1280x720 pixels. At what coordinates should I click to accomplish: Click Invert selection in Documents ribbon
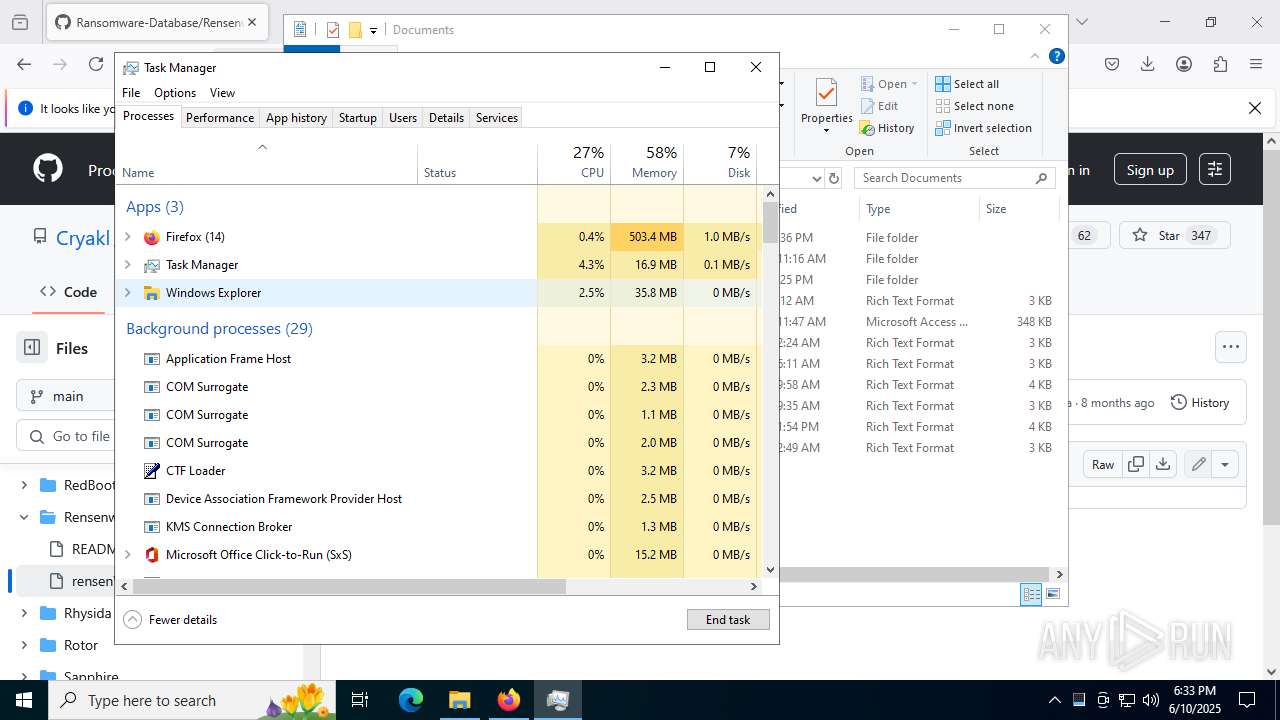point(983,128)
